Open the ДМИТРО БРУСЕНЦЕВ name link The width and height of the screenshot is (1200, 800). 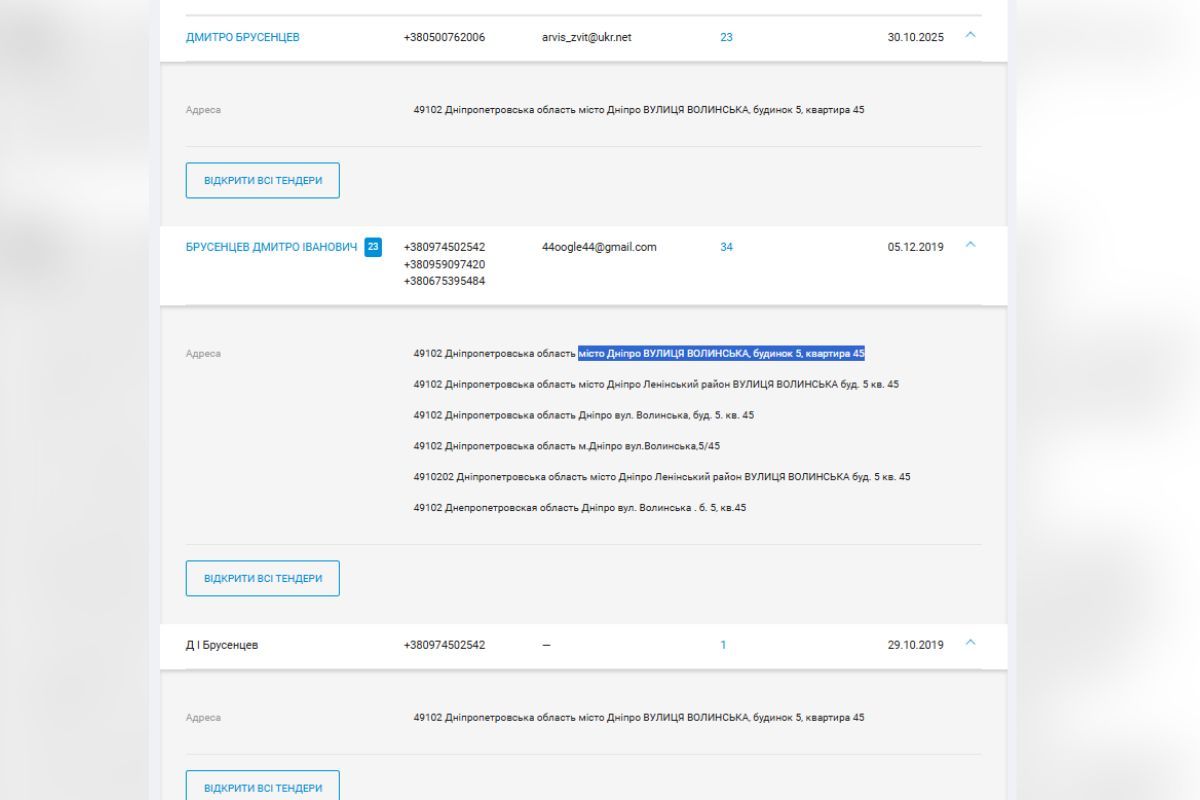point(242,37)
